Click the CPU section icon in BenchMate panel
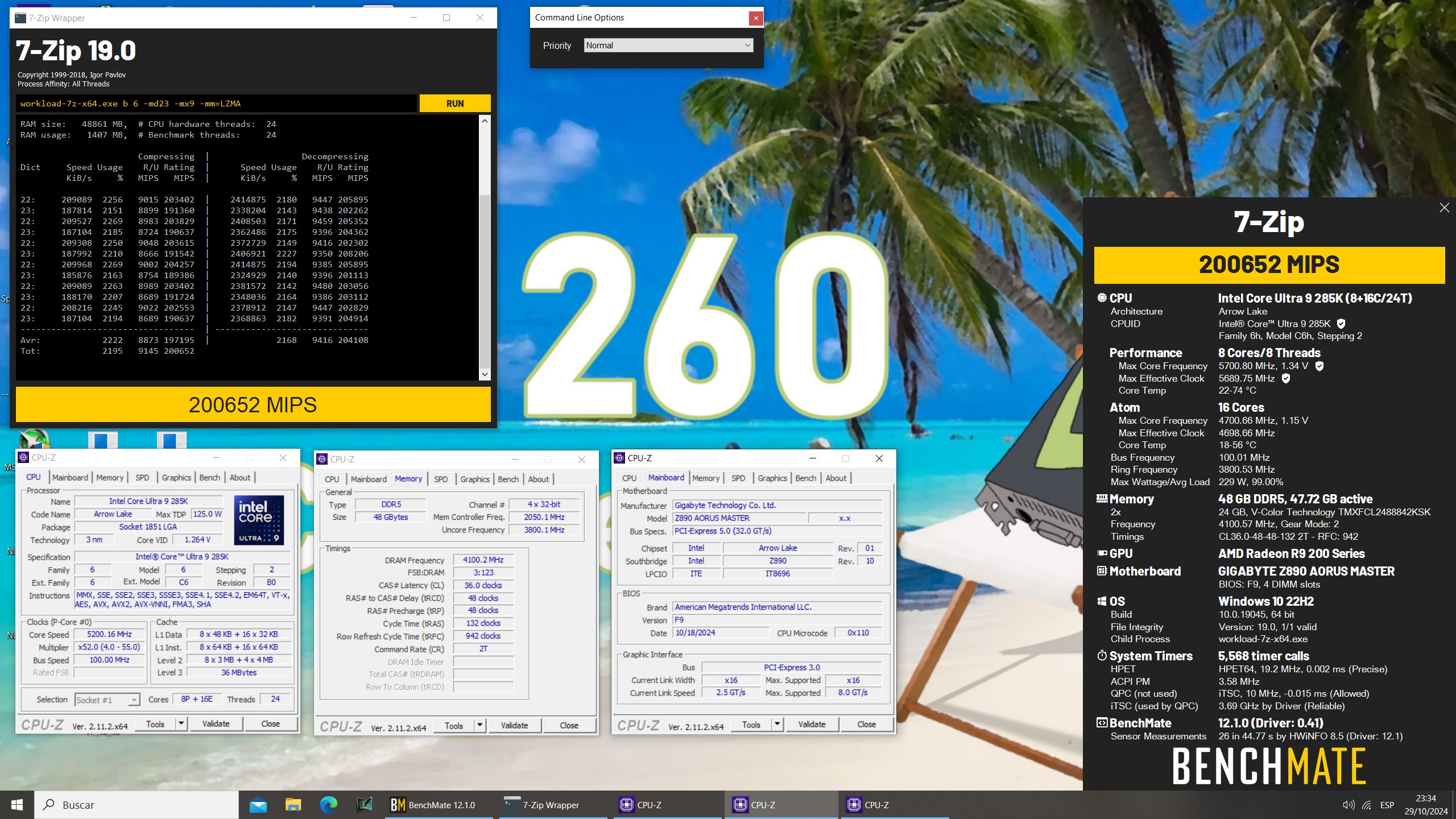The height and width of the screenshot is (819, 1456). 1102,297
